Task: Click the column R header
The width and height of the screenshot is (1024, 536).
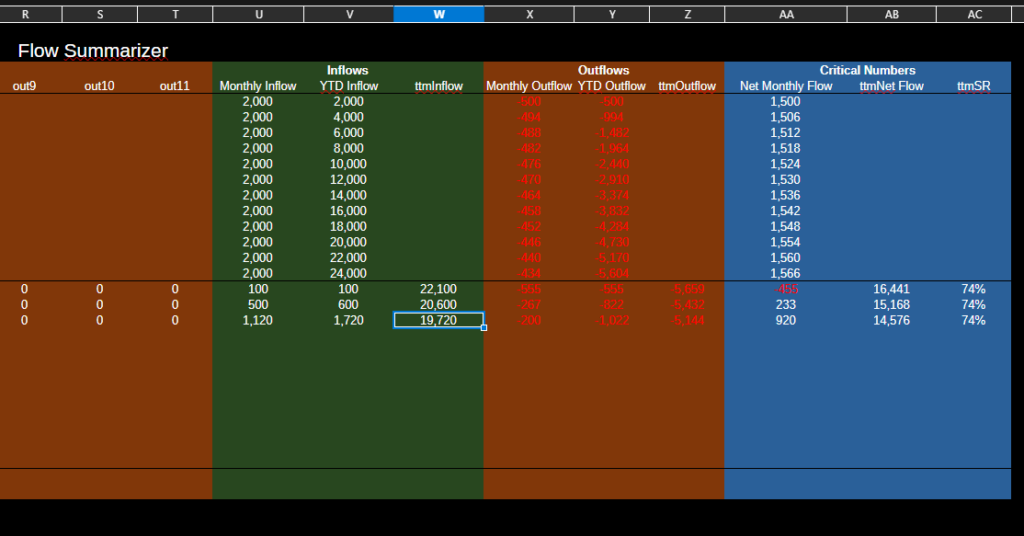Action: coord(25,14)
